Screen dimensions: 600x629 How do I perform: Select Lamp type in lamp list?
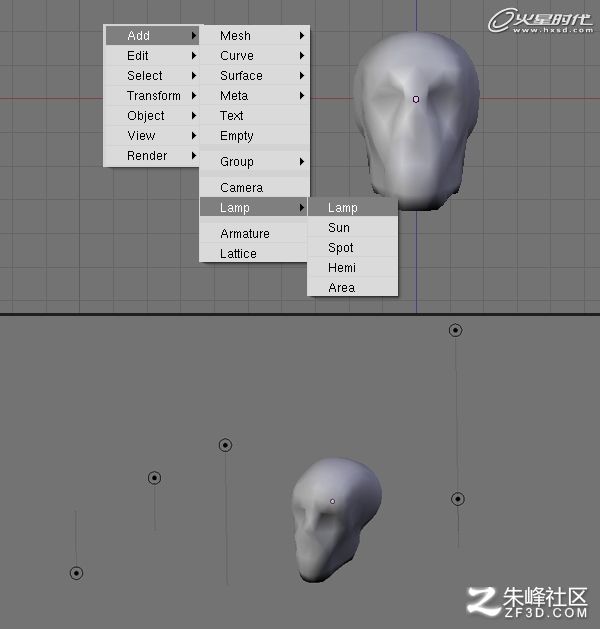353,207
